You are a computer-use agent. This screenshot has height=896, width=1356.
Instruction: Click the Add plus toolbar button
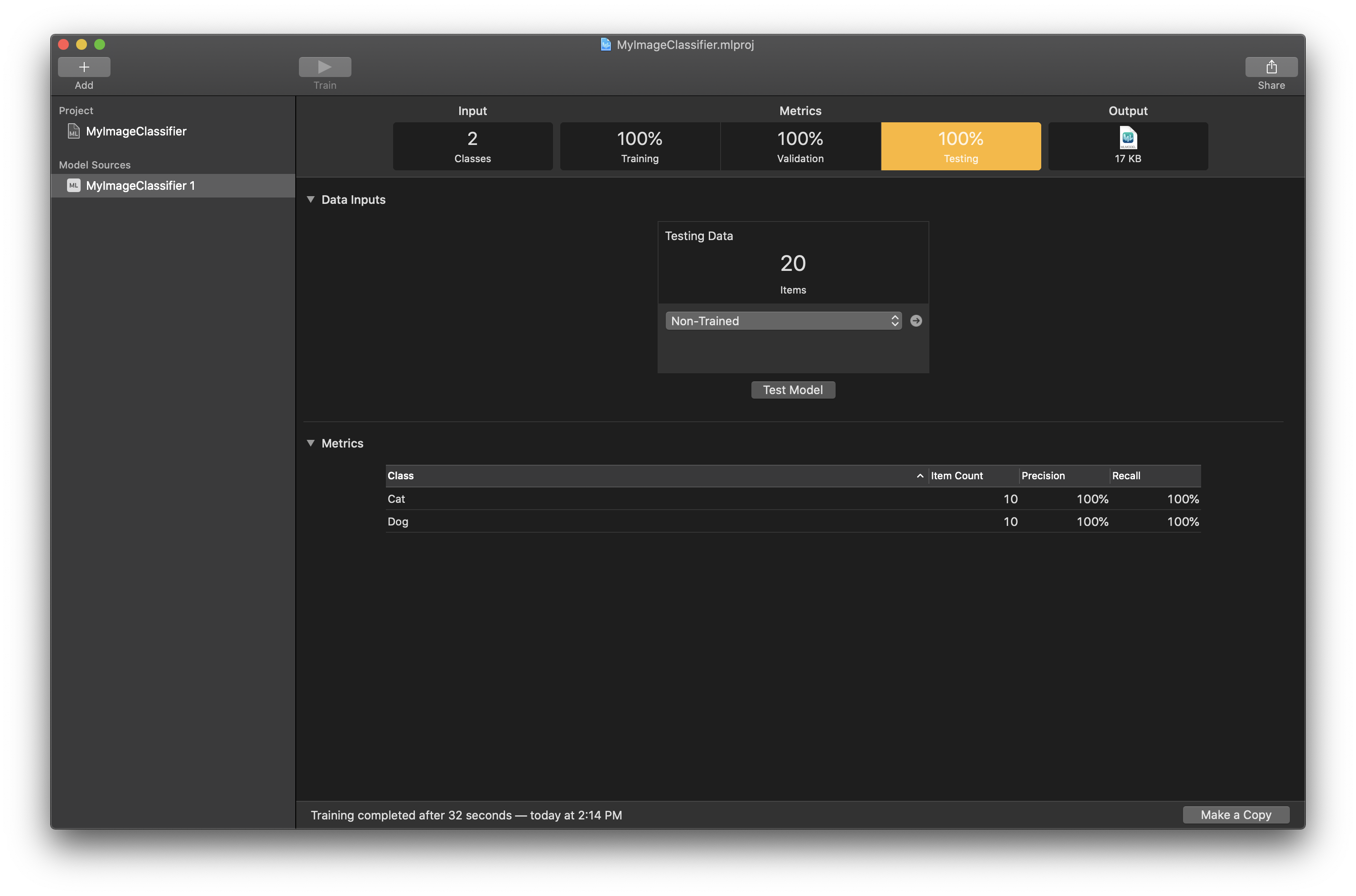84,67
